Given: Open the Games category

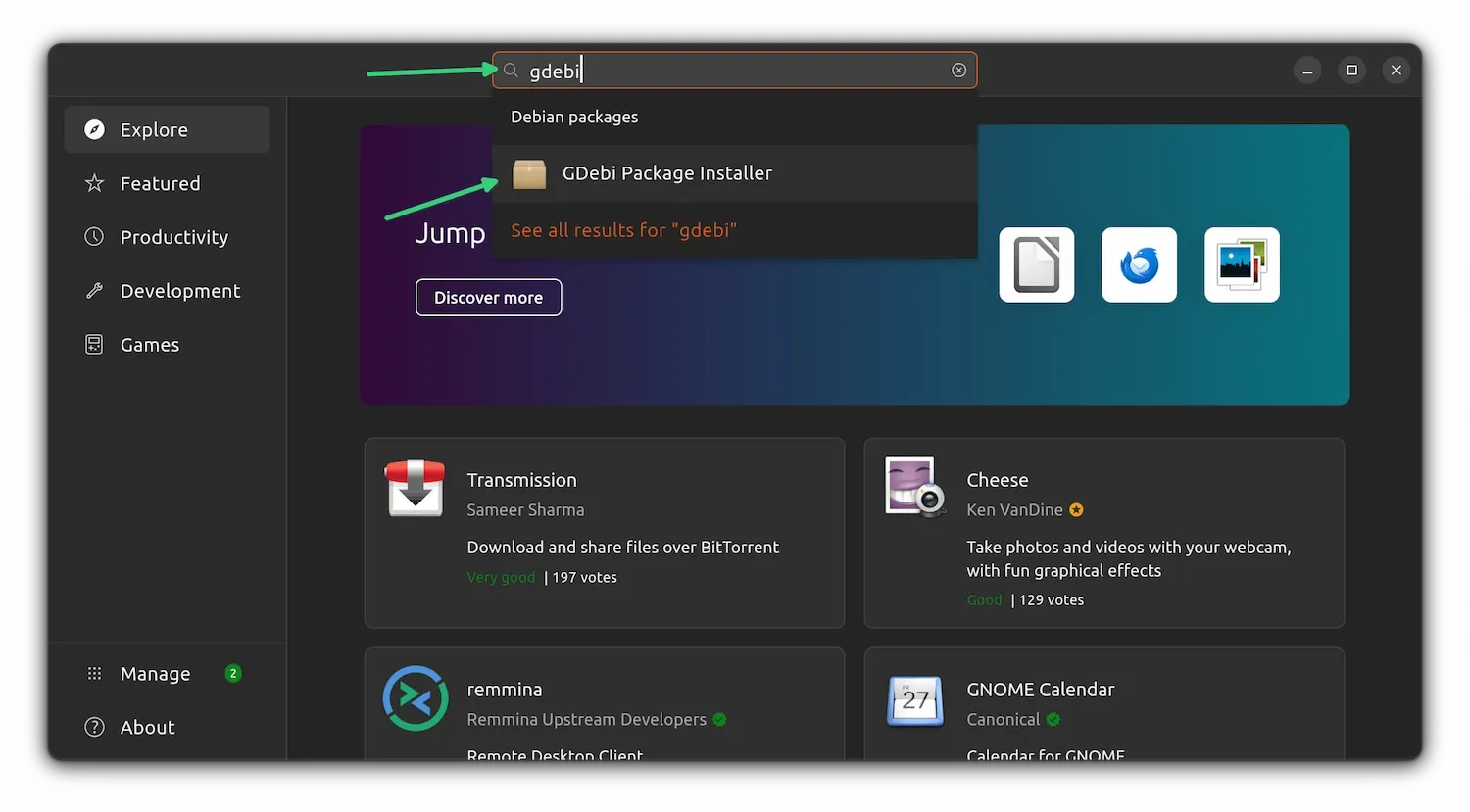Looking at the screenshot, I should click(x=167, y=345).
